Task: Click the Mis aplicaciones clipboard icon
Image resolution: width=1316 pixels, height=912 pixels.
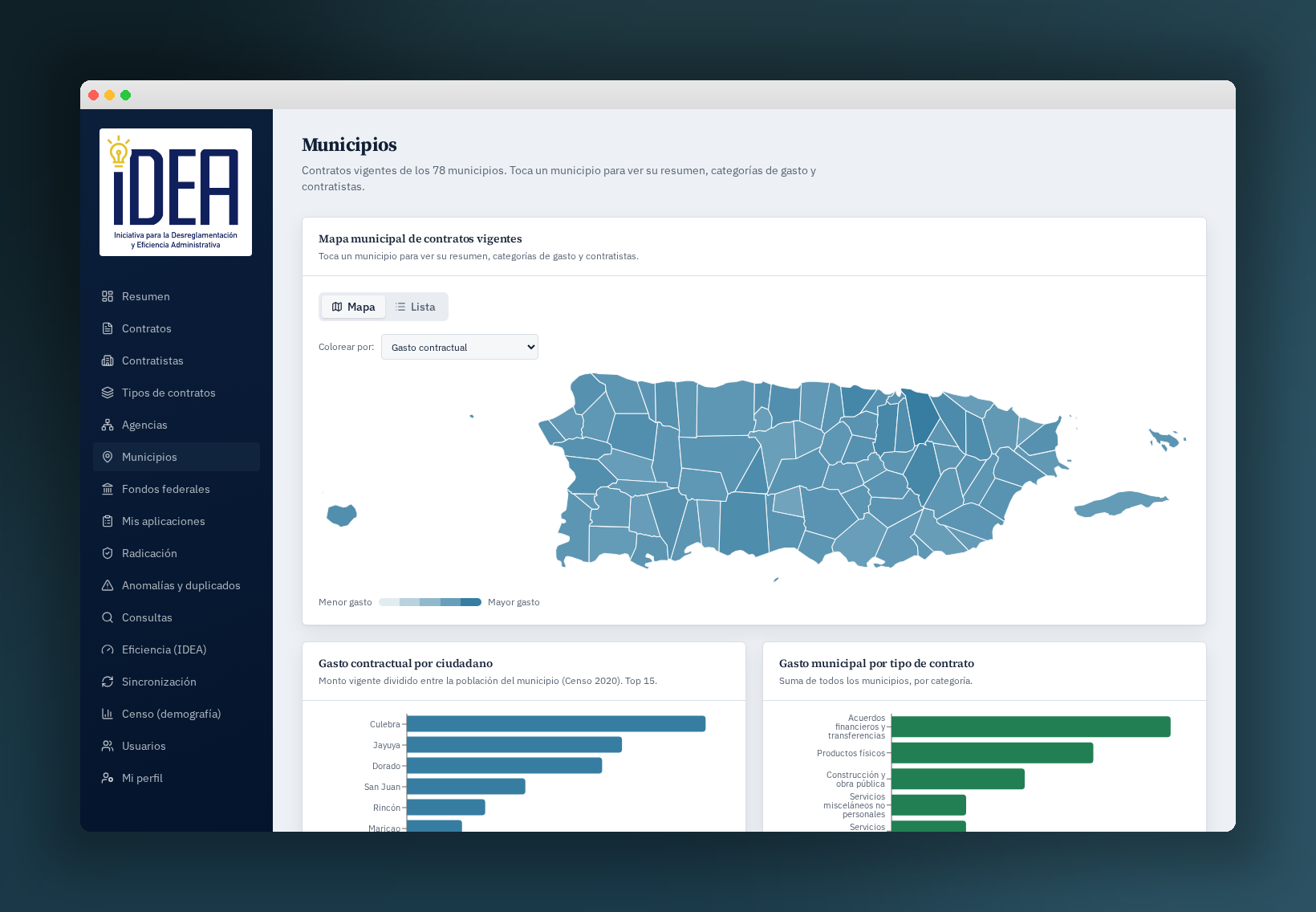Action: (x=108, y=521)
